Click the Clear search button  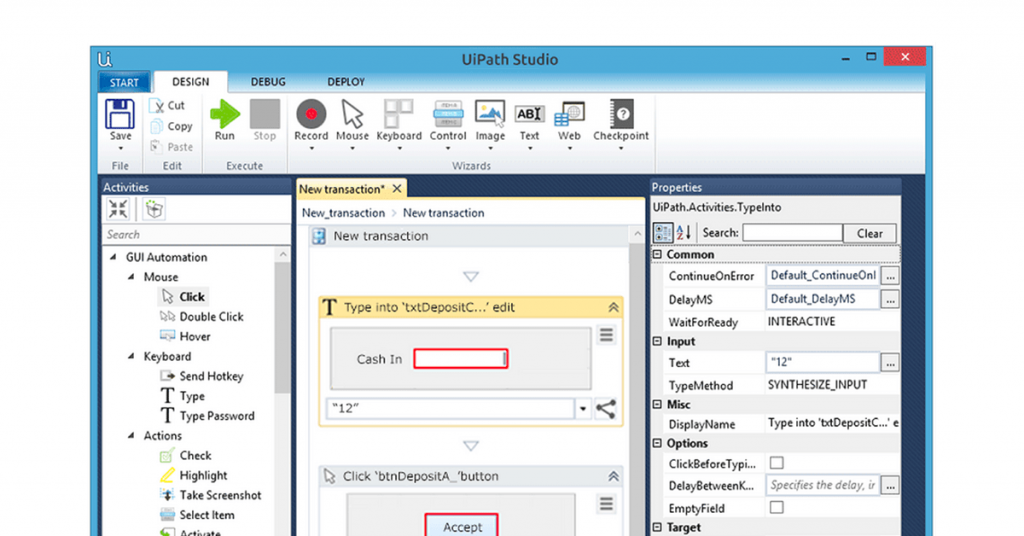pos(869,233)
